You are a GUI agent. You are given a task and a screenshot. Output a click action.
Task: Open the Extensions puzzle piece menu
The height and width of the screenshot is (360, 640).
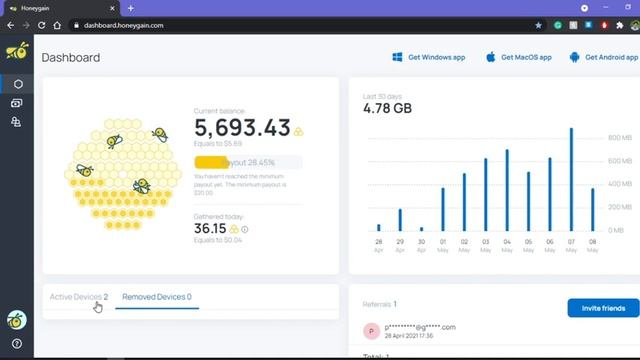(x=620, y=25)
